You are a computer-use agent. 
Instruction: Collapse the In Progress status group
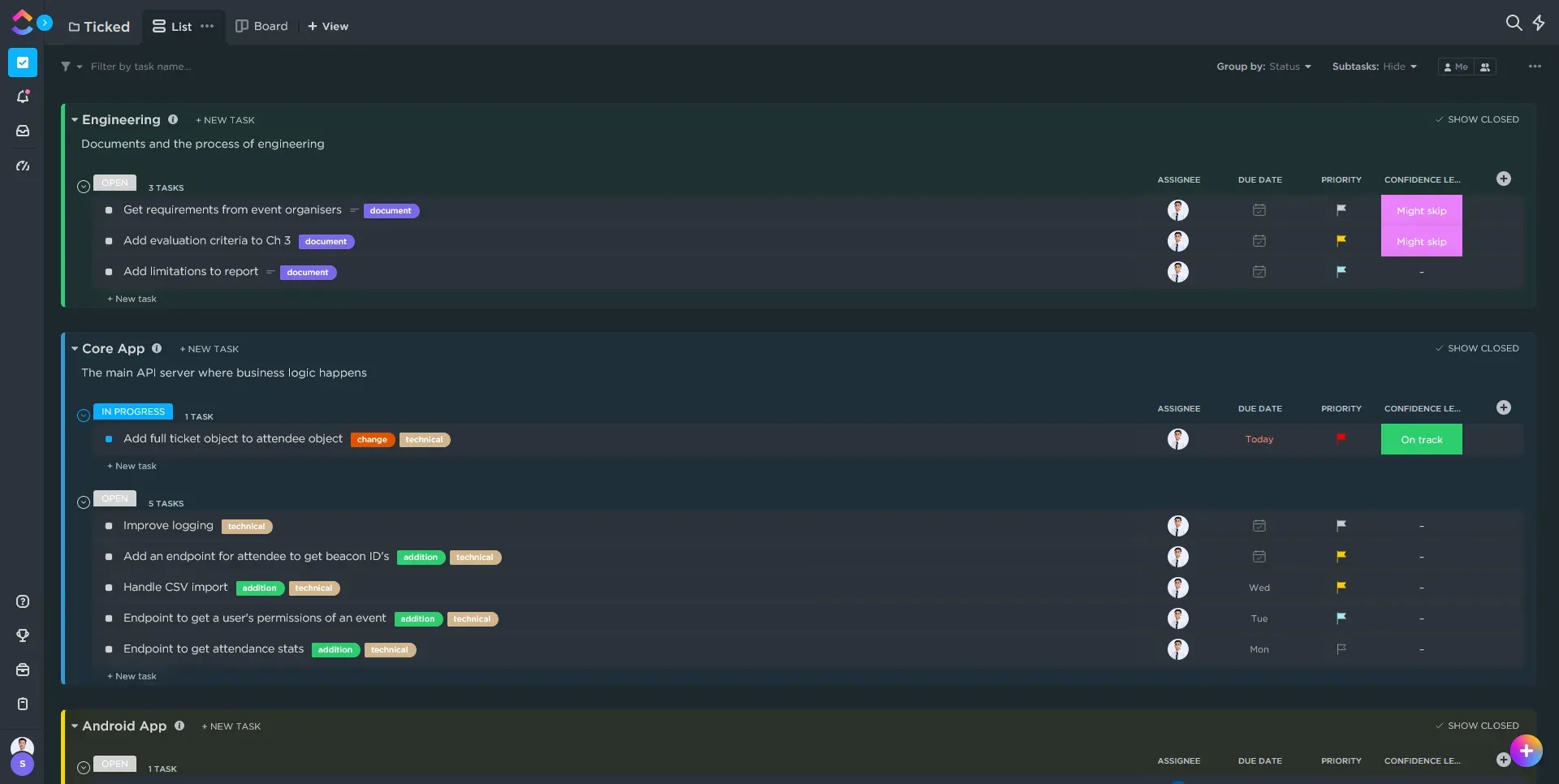tap(84, 416)
